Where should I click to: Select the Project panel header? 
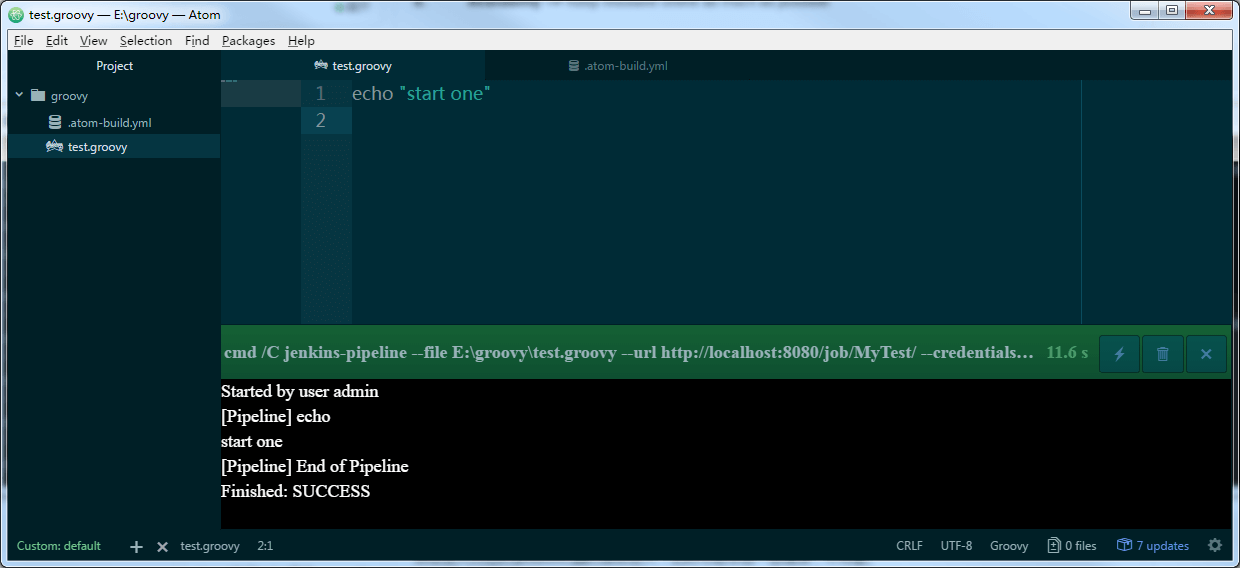[114, 66]
